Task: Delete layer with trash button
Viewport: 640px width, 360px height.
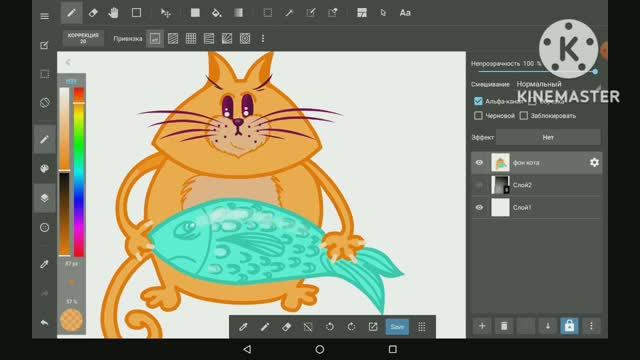Action: [x=504, y=326]
